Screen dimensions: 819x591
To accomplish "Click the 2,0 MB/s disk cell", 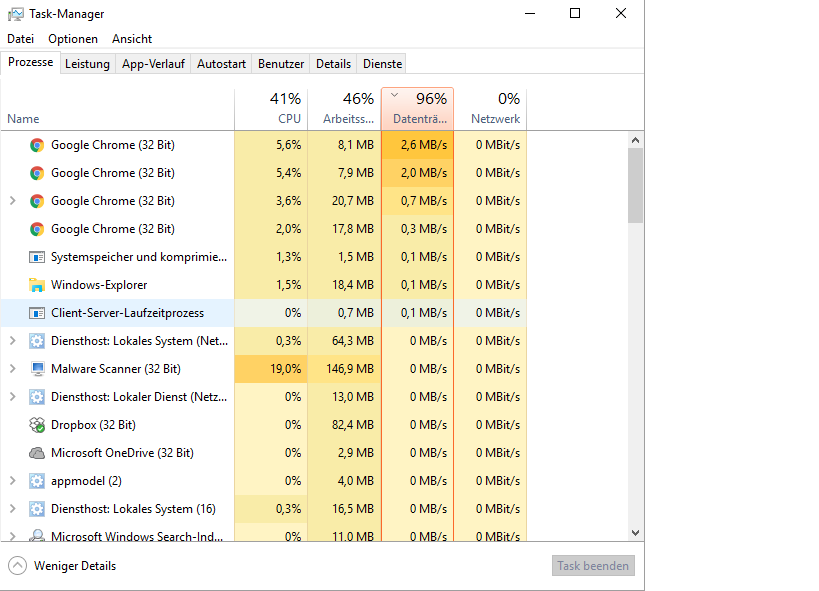I will [x=417, y=173].
